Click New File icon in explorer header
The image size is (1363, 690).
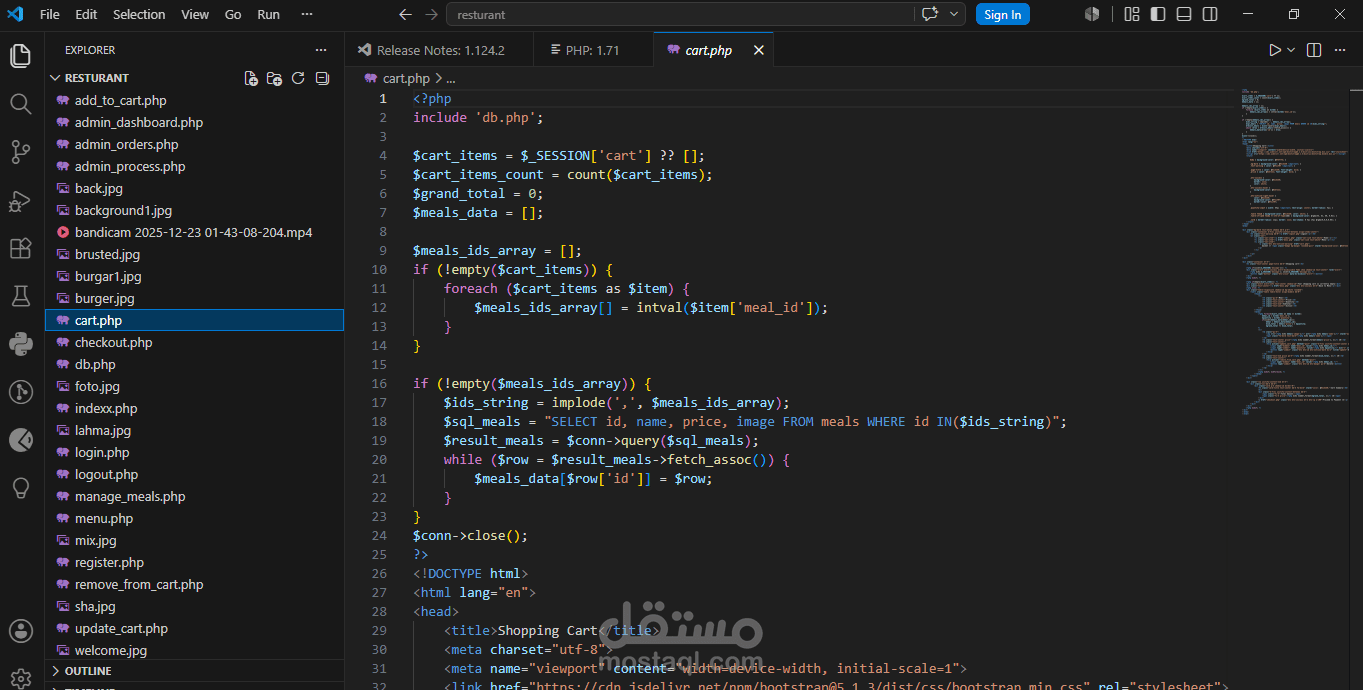pos(251,78)
